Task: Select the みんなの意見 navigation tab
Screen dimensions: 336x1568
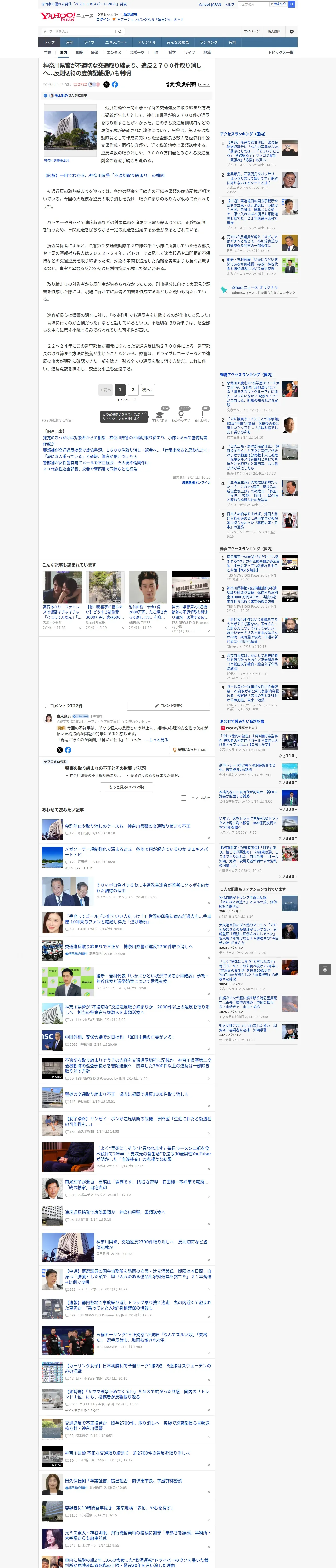Action: pos(178,43)
